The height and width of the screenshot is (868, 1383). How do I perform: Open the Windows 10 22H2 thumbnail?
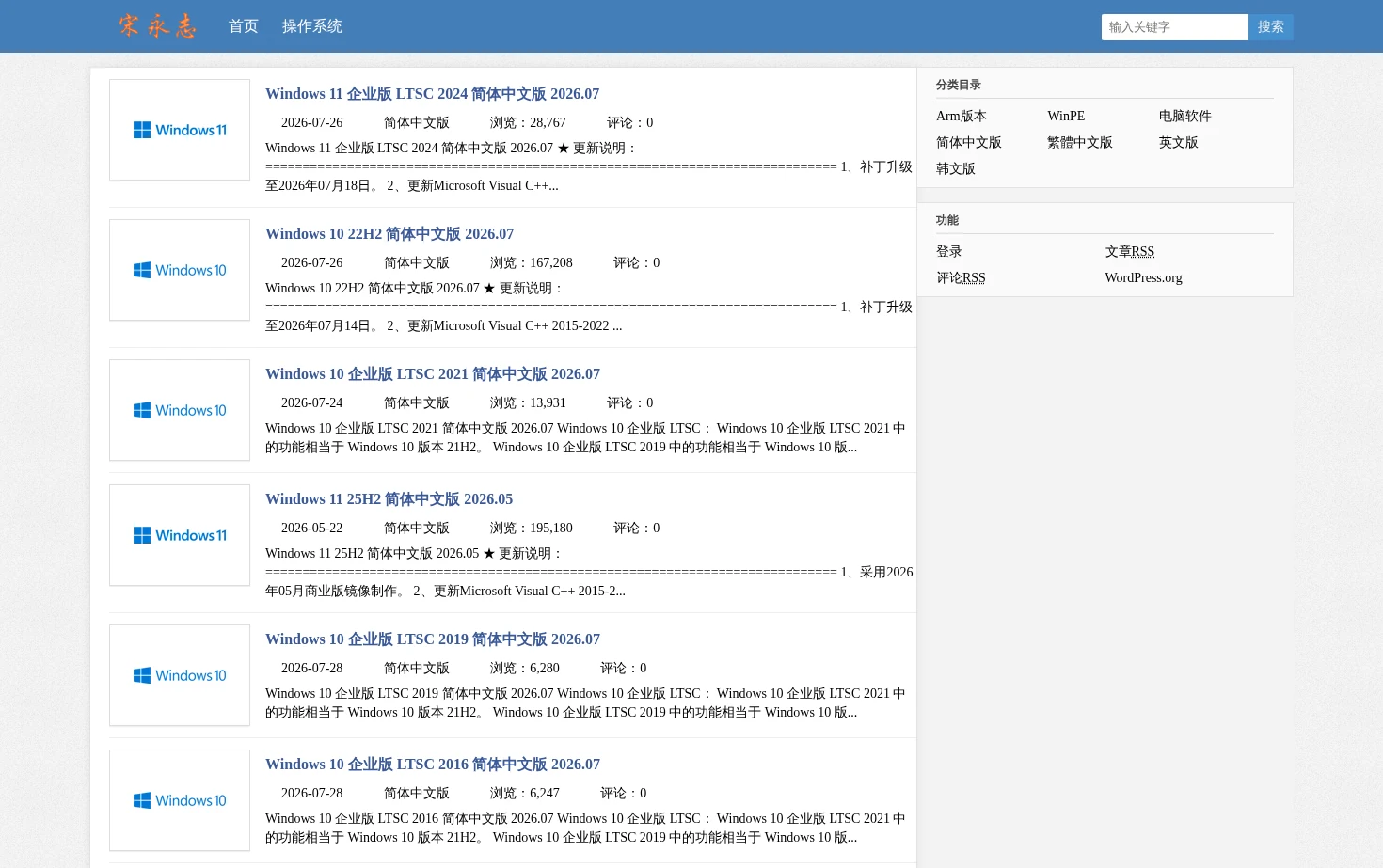pyautogui.click(x=180, y=270)
